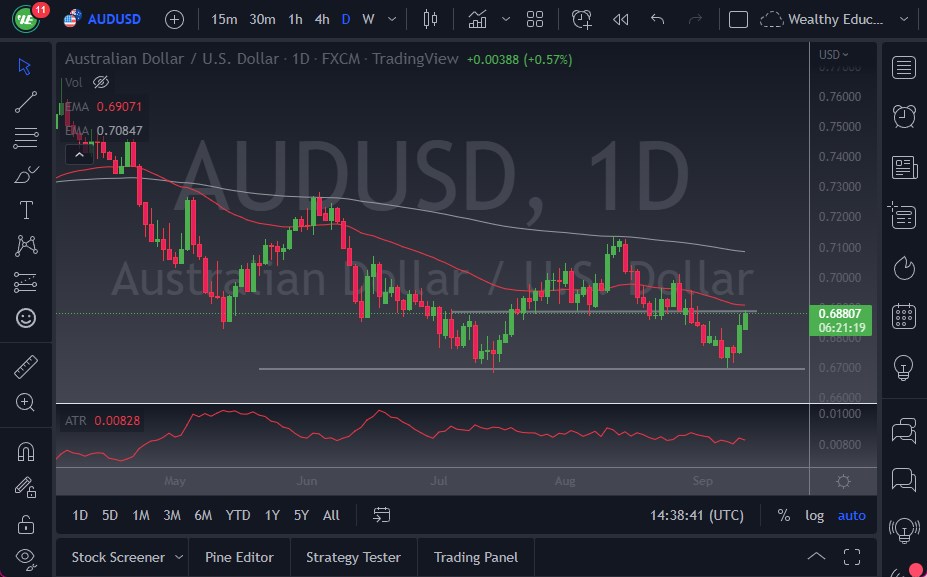Toggle logarithmic price scale with log
The height and width of the screenshot is (577, 927).
pos(814,515)
